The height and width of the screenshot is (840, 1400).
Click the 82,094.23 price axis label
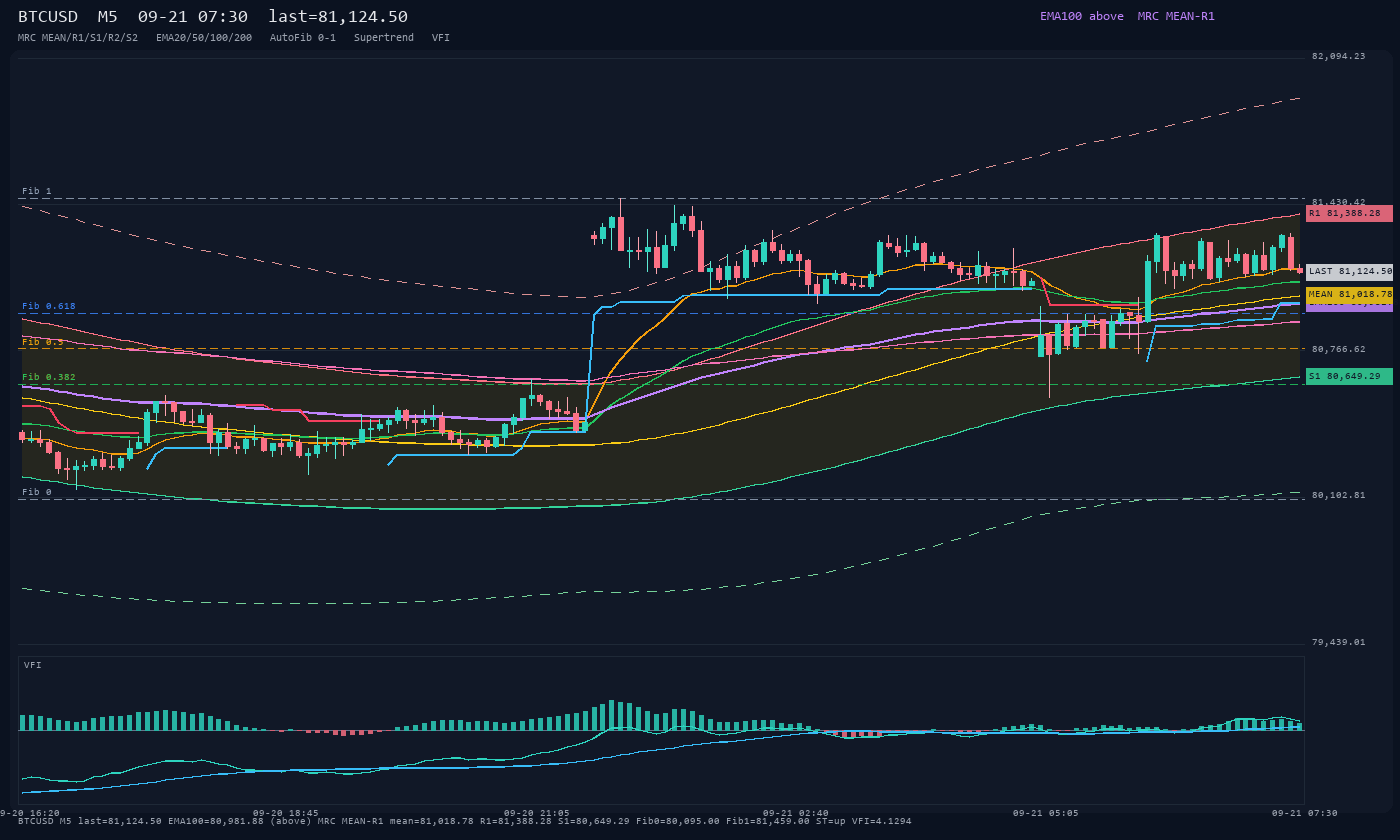point(1338,56)
